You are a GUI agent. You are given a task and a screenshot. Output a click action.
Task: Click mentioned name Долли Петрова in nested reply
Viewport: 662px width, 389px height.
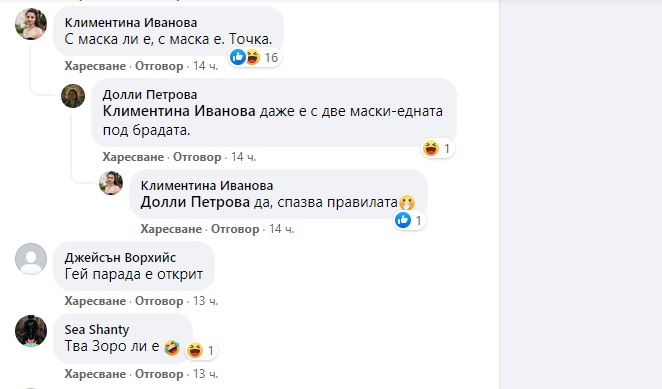click(x=195, y=202)
